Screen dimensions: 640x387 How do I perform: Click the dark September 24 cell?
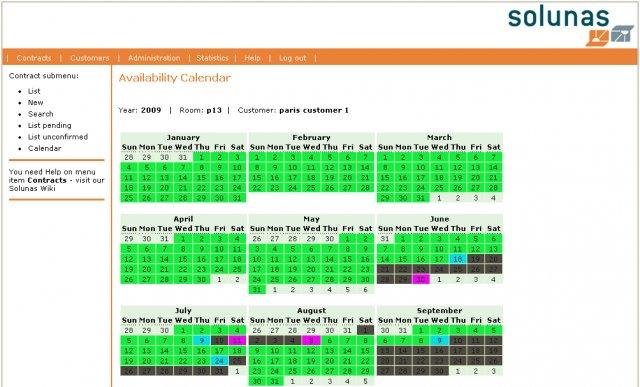(458, 360)
